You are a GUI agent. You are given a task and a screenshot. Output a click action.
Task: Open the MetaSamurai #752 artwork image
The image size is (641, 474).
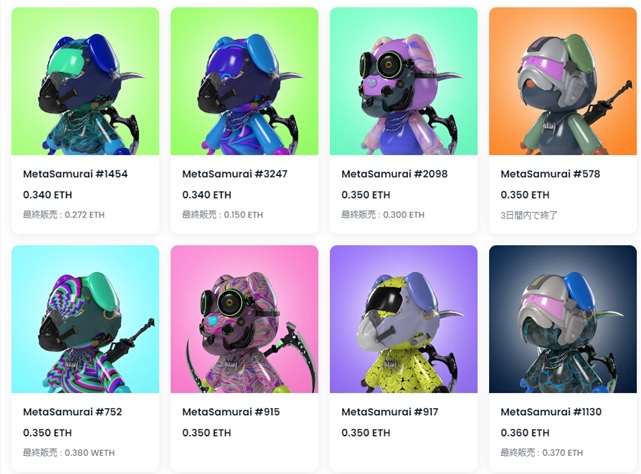[85, 319]
